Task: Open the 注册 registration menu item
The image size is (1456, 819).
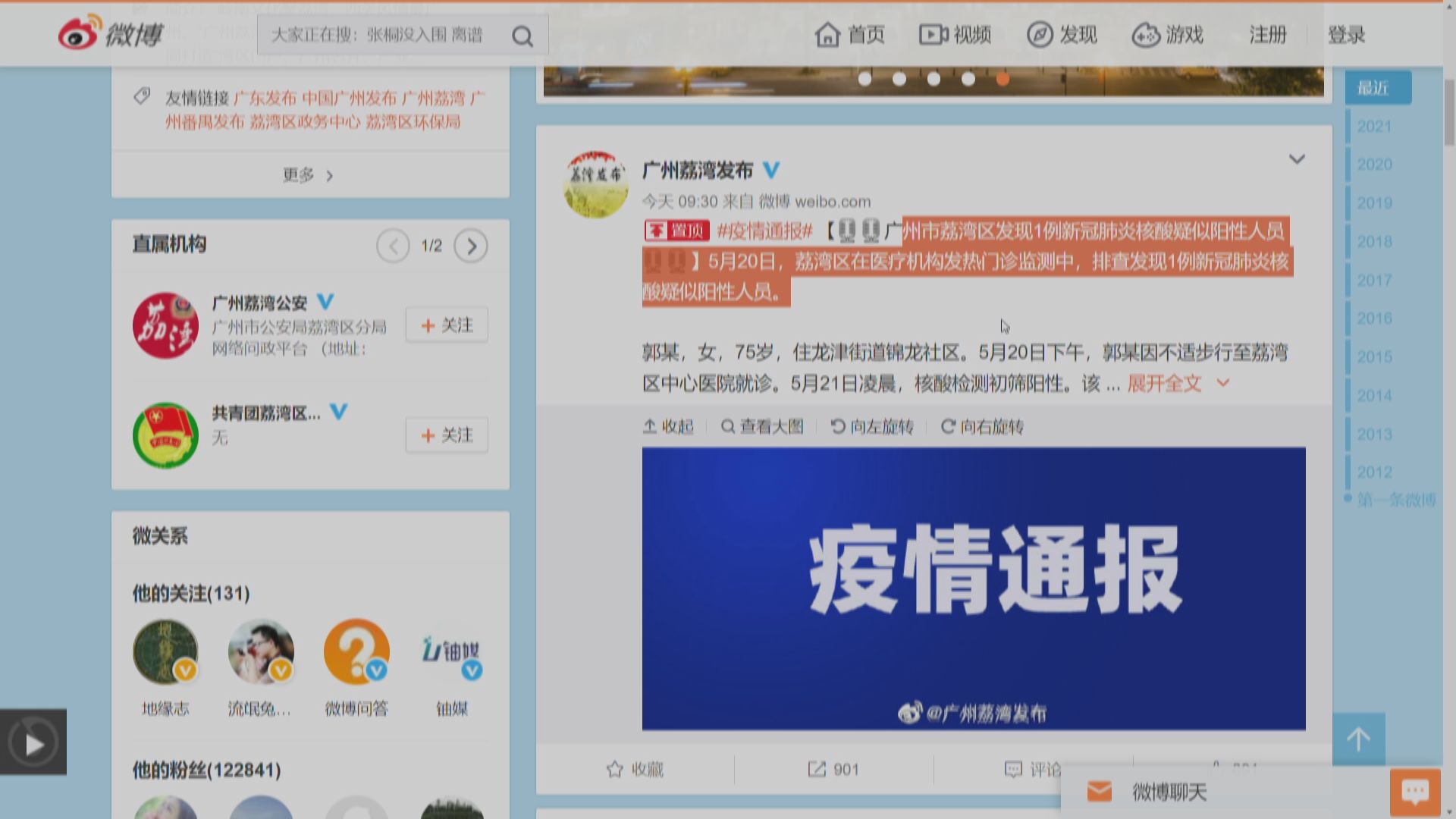Action: click(x=1266, y=35)
